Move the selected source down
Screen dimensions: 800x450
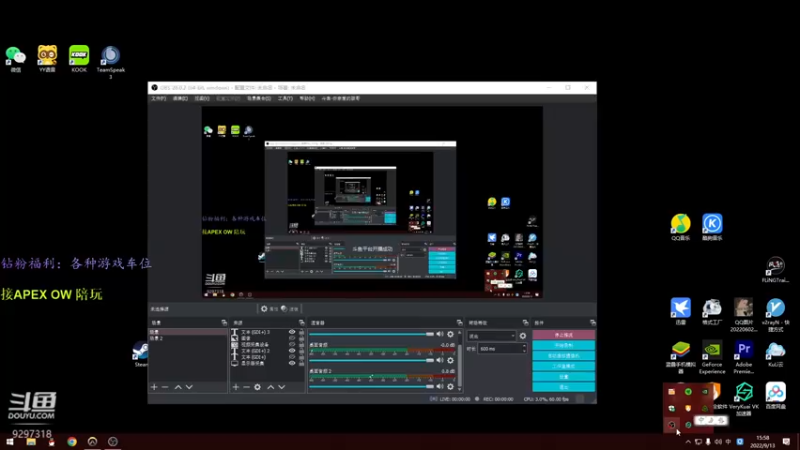[282, 387]
